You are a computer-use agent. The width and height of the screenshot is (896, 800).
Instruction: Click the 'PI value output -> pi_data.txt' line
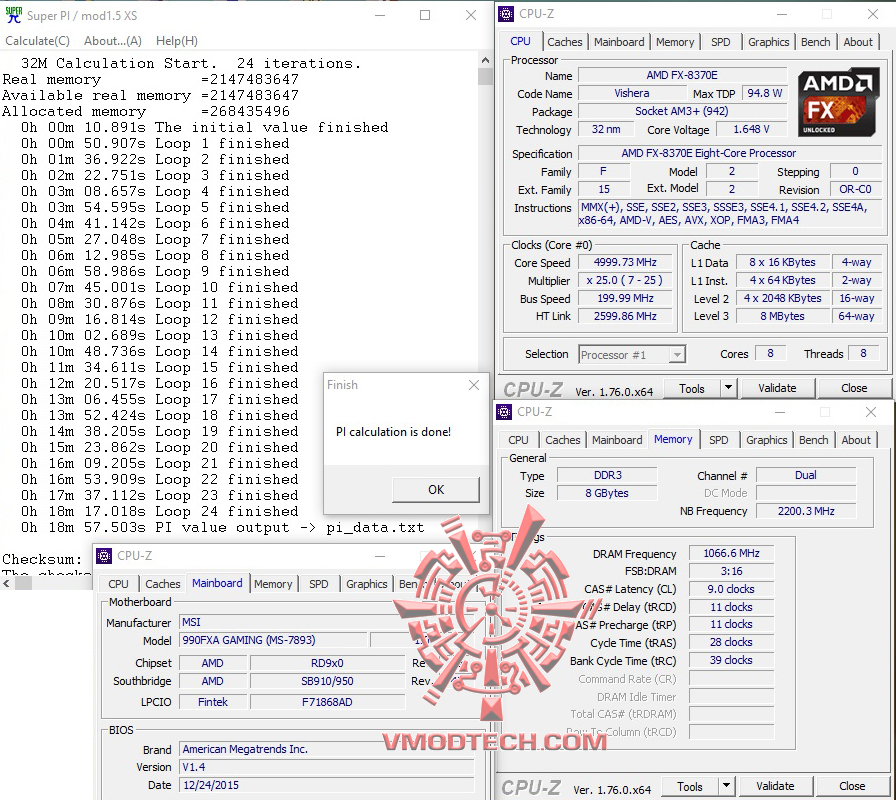[223, 527]
